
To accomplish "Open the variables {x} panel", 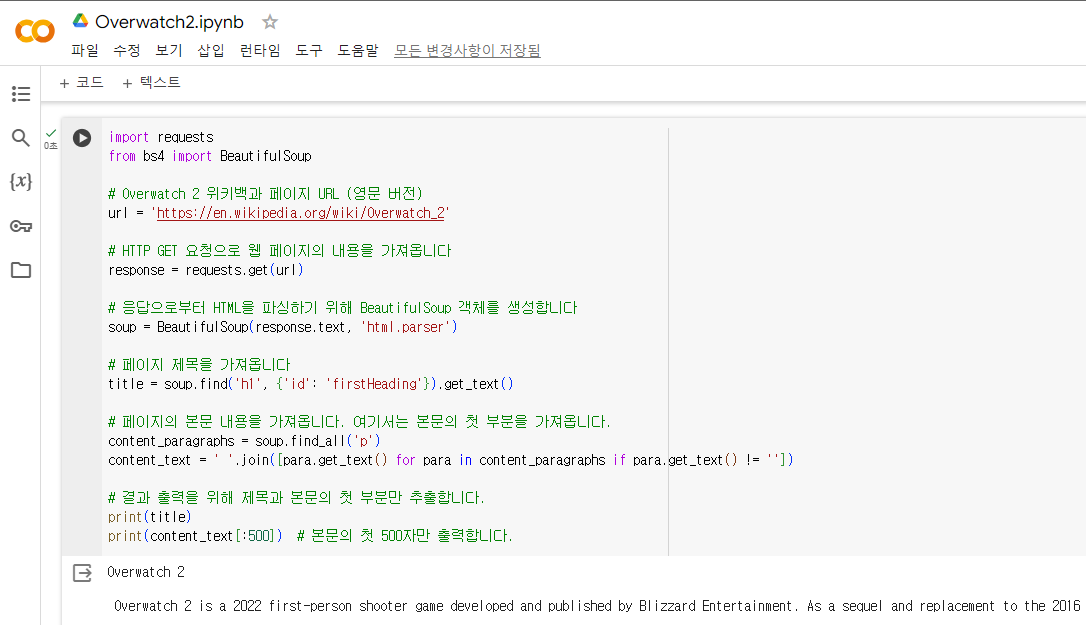I will [21, 182].
